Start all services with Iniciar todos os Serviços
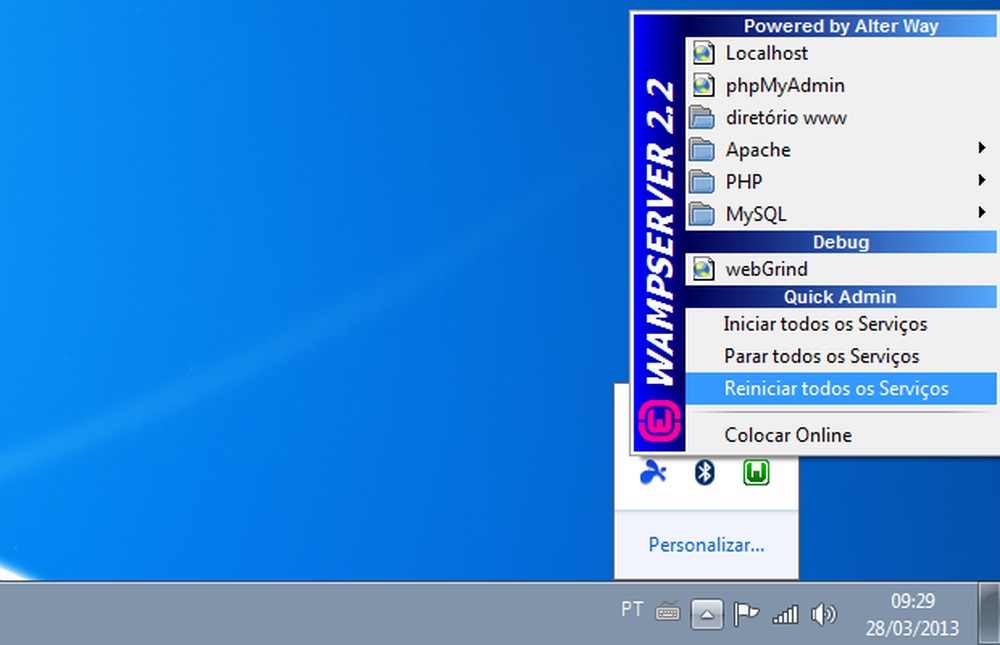Screen dimensions: 1000x645 826,324
